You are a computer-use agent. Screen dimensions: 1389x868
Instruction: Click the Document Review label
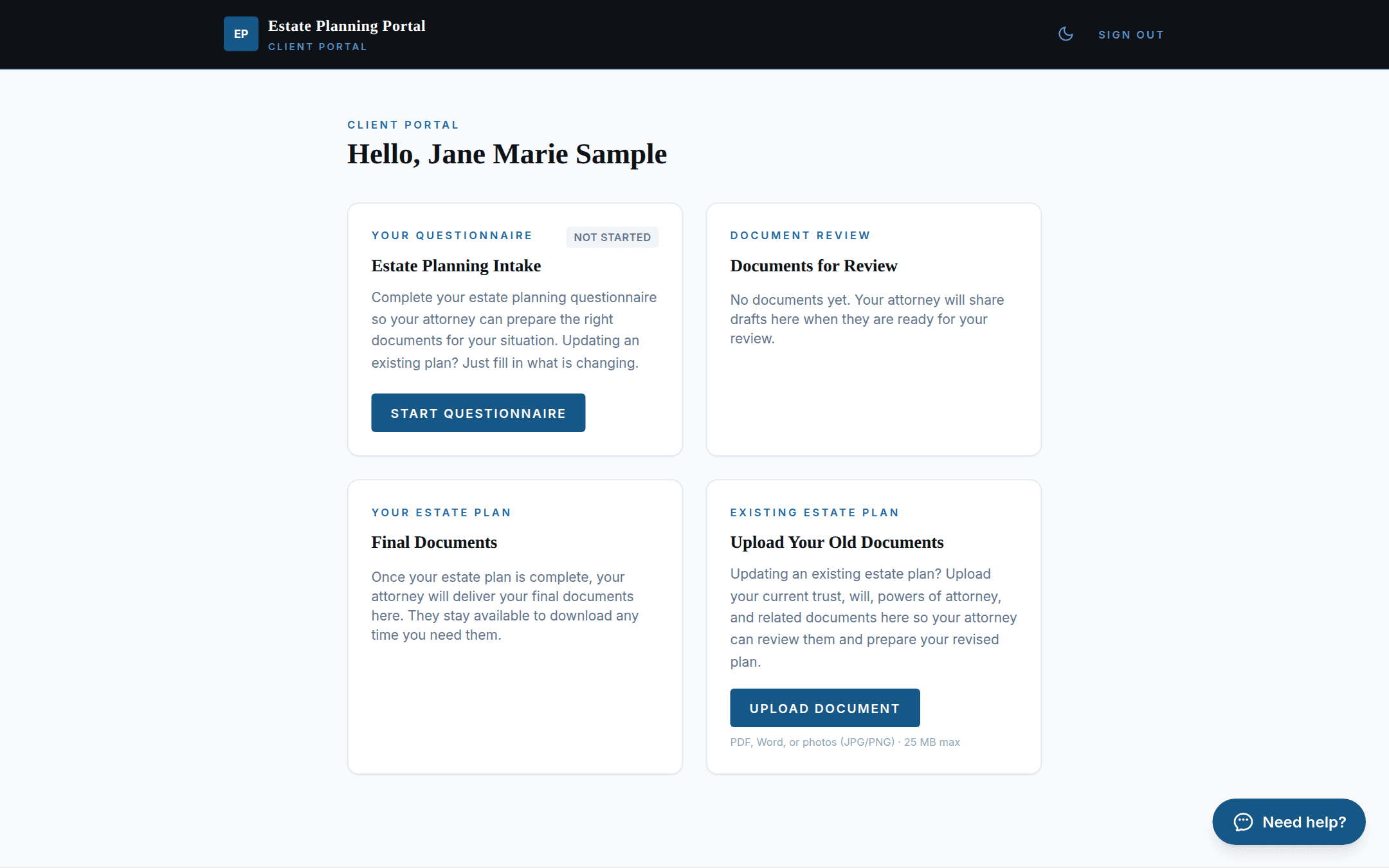(x=800, y=235)
